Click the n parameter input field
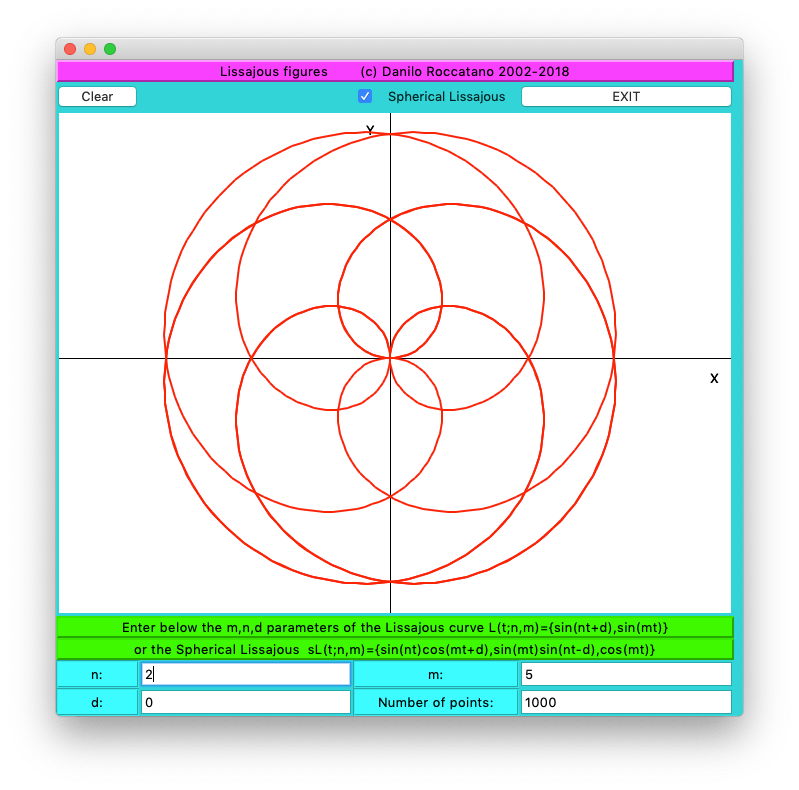799x790 pixels. [x=246, y=675]
